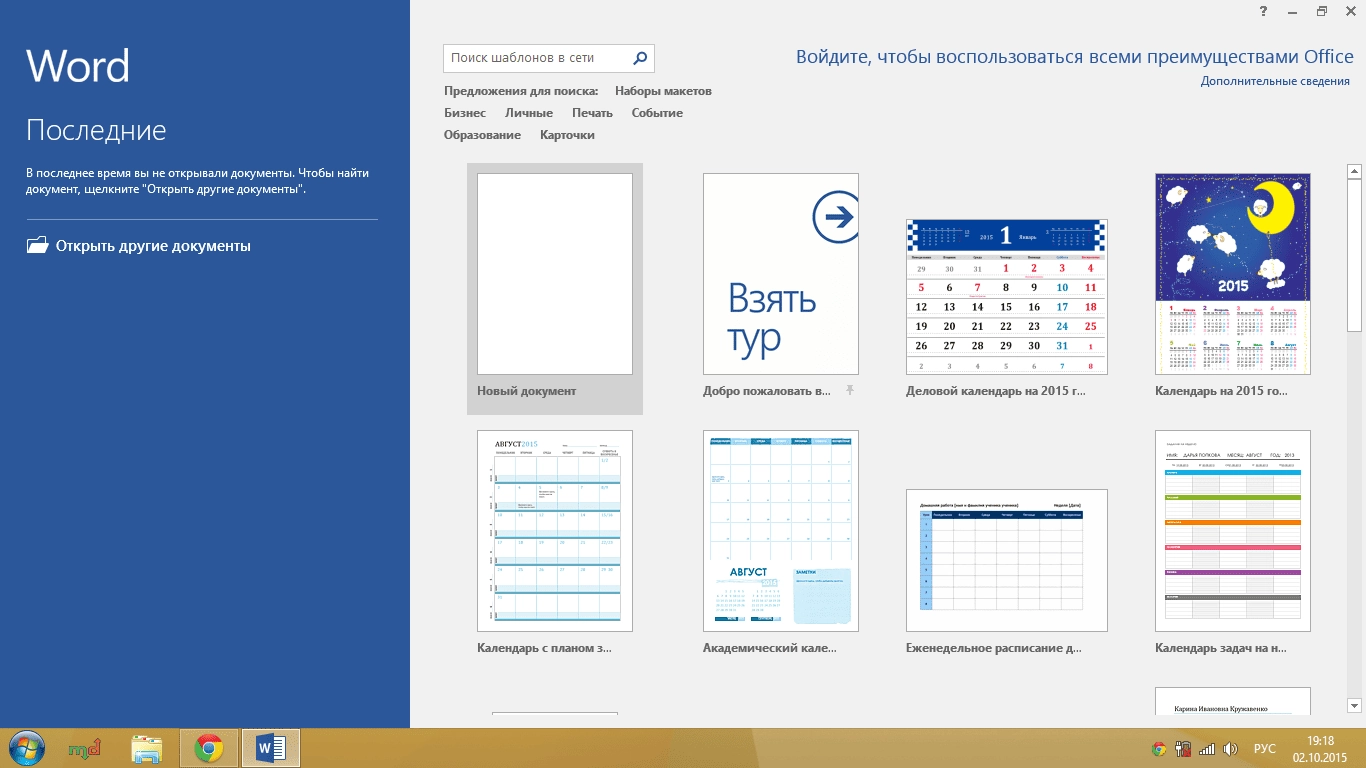Viewport: 1366px width, 768px height.
Task: Click the search magnifier icon
Action: pyautogui.click(x=641, y=58)
